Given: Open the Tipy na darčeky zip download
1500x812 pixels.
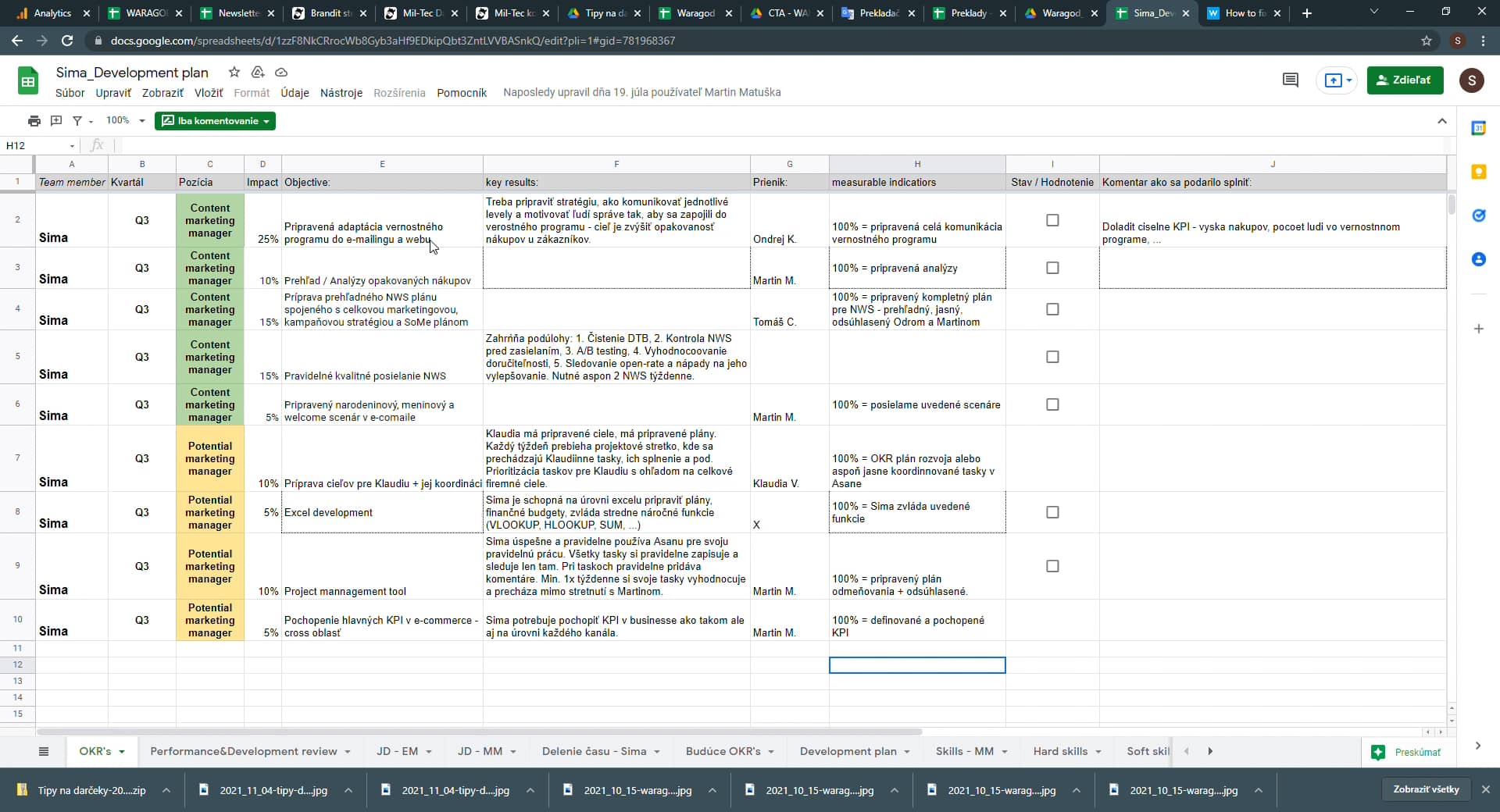Looking at the screenshot, I should (94, 790).
